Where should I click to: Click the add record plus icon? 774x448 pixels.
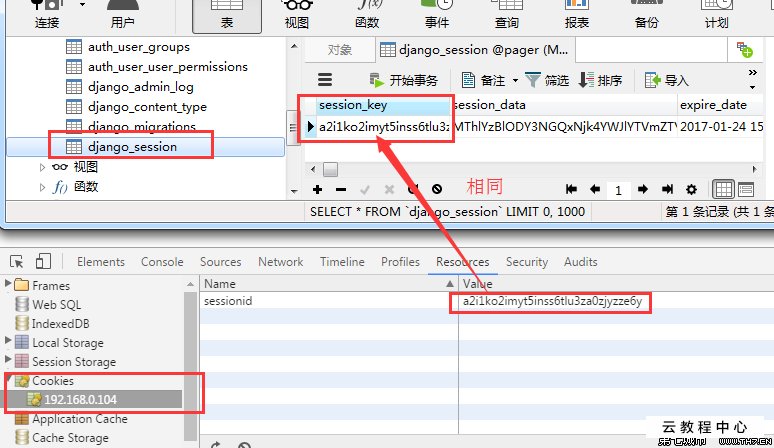(317, 189)
